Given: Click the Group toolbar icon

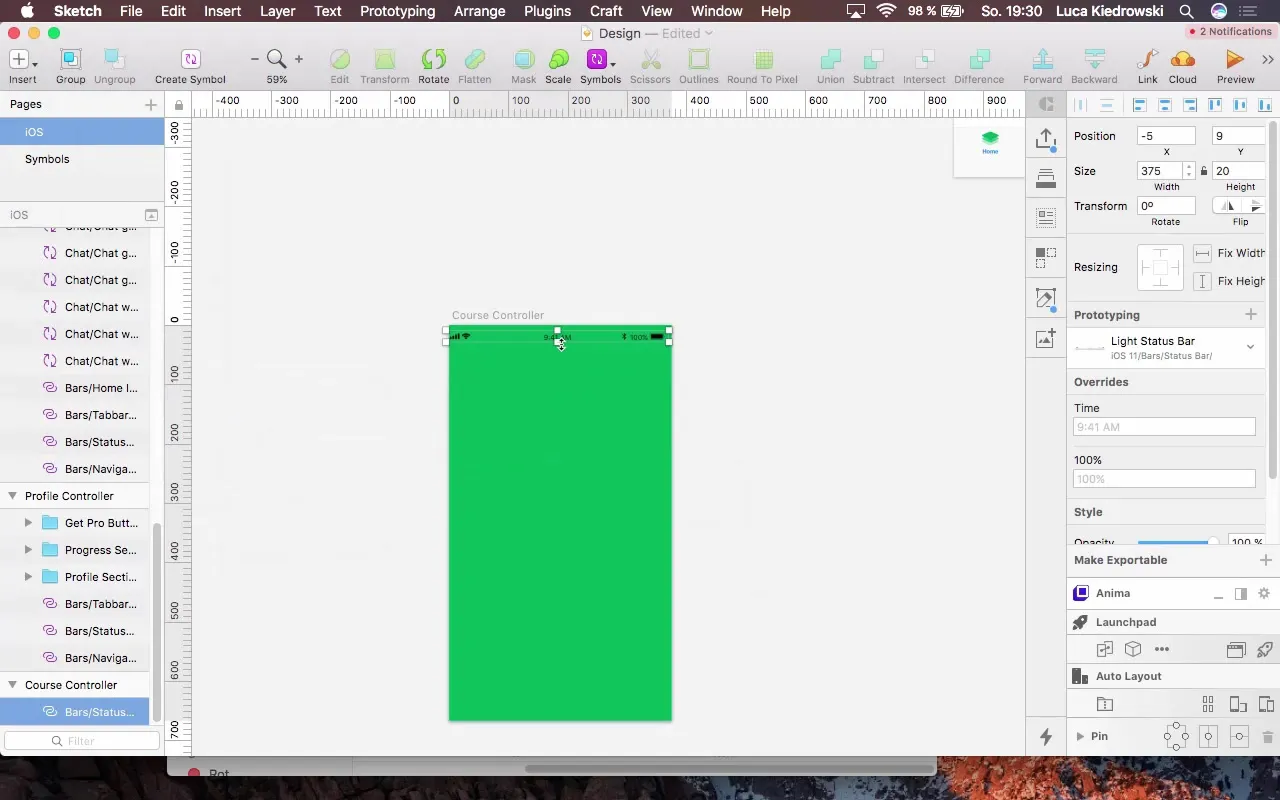Looking at the screenshot, I should (x=70, y=60).
